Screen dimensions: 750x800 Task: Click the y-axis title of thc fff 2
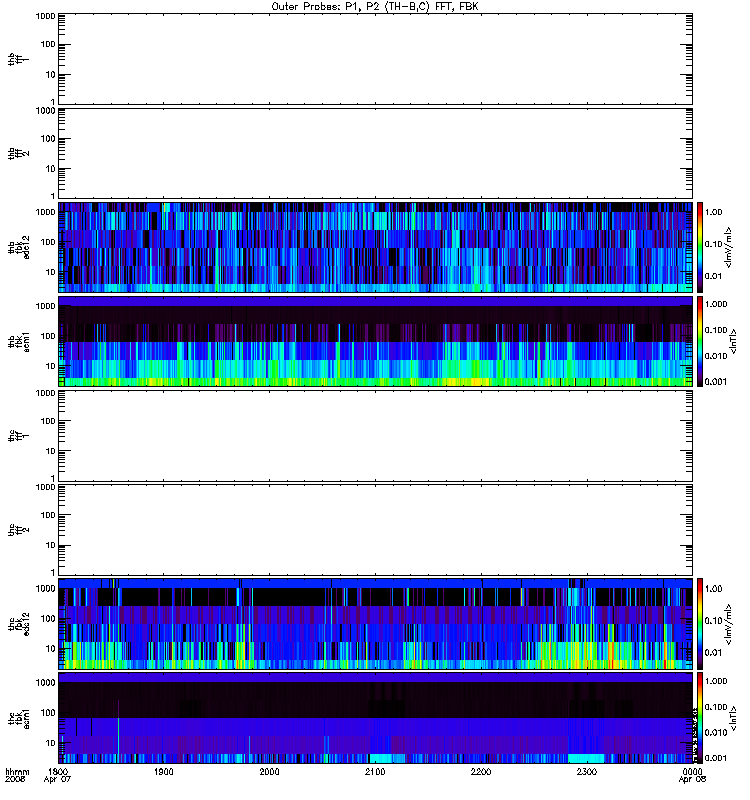click(19, 530)
